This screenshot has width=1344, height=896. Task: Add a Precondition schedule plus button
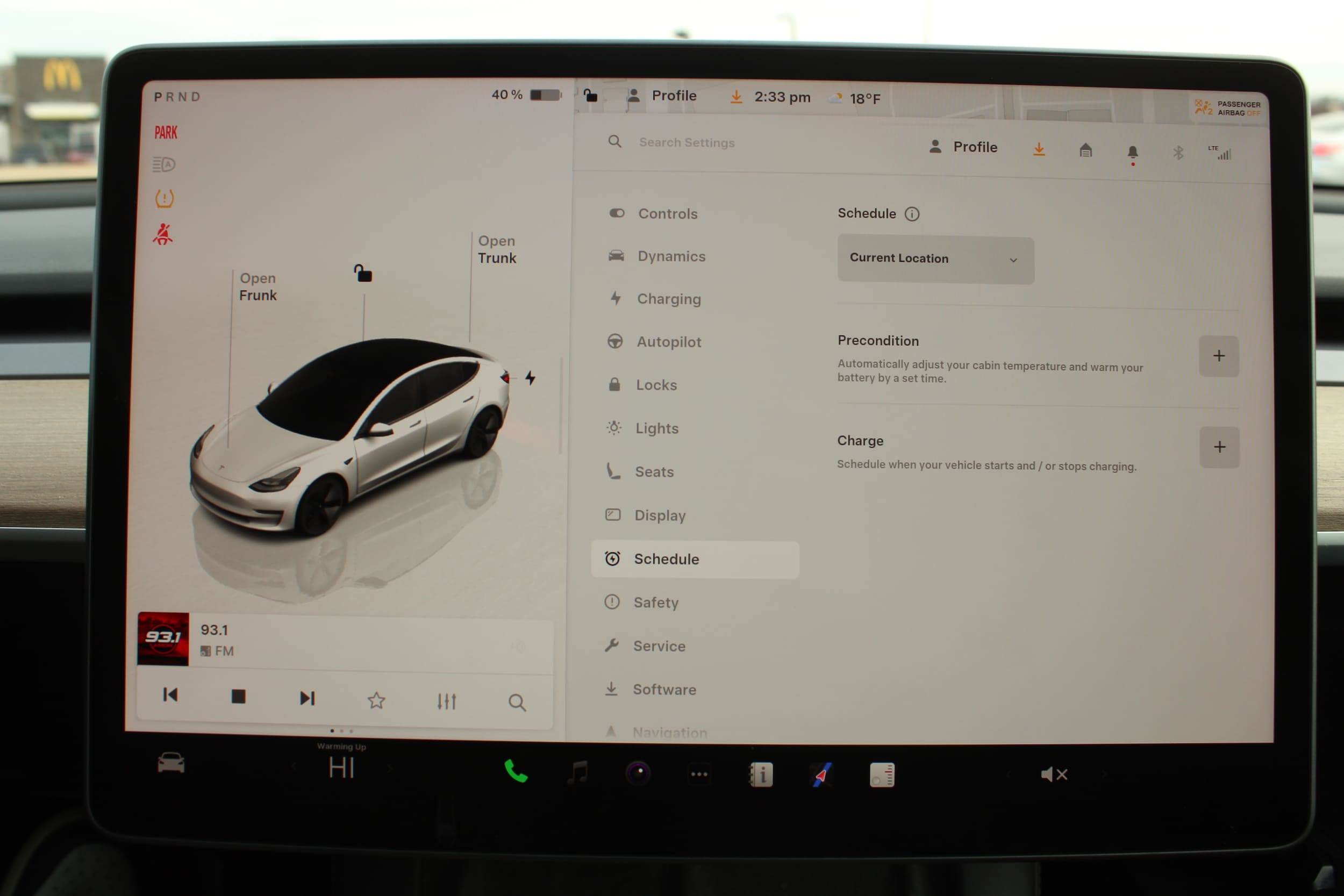(x=1218, y=356)
